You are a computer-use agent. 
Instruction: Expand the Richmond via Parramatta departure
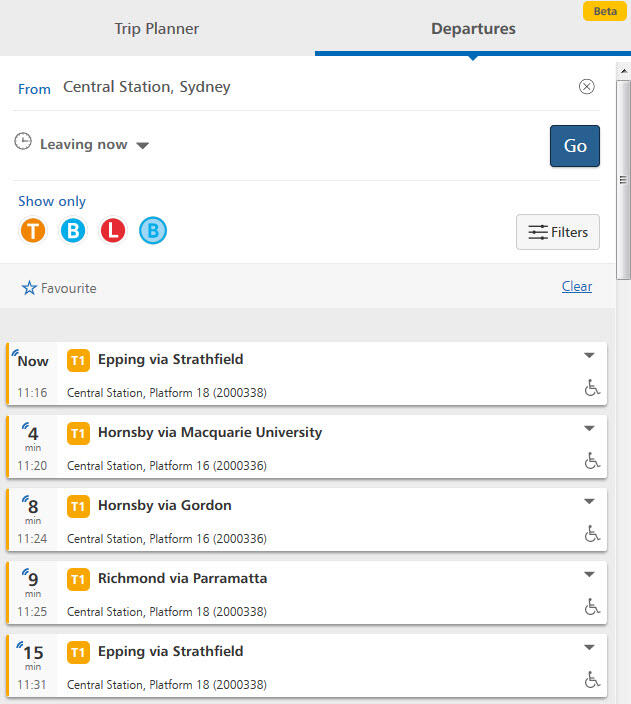pyautogui.click(x=589, y=574)
